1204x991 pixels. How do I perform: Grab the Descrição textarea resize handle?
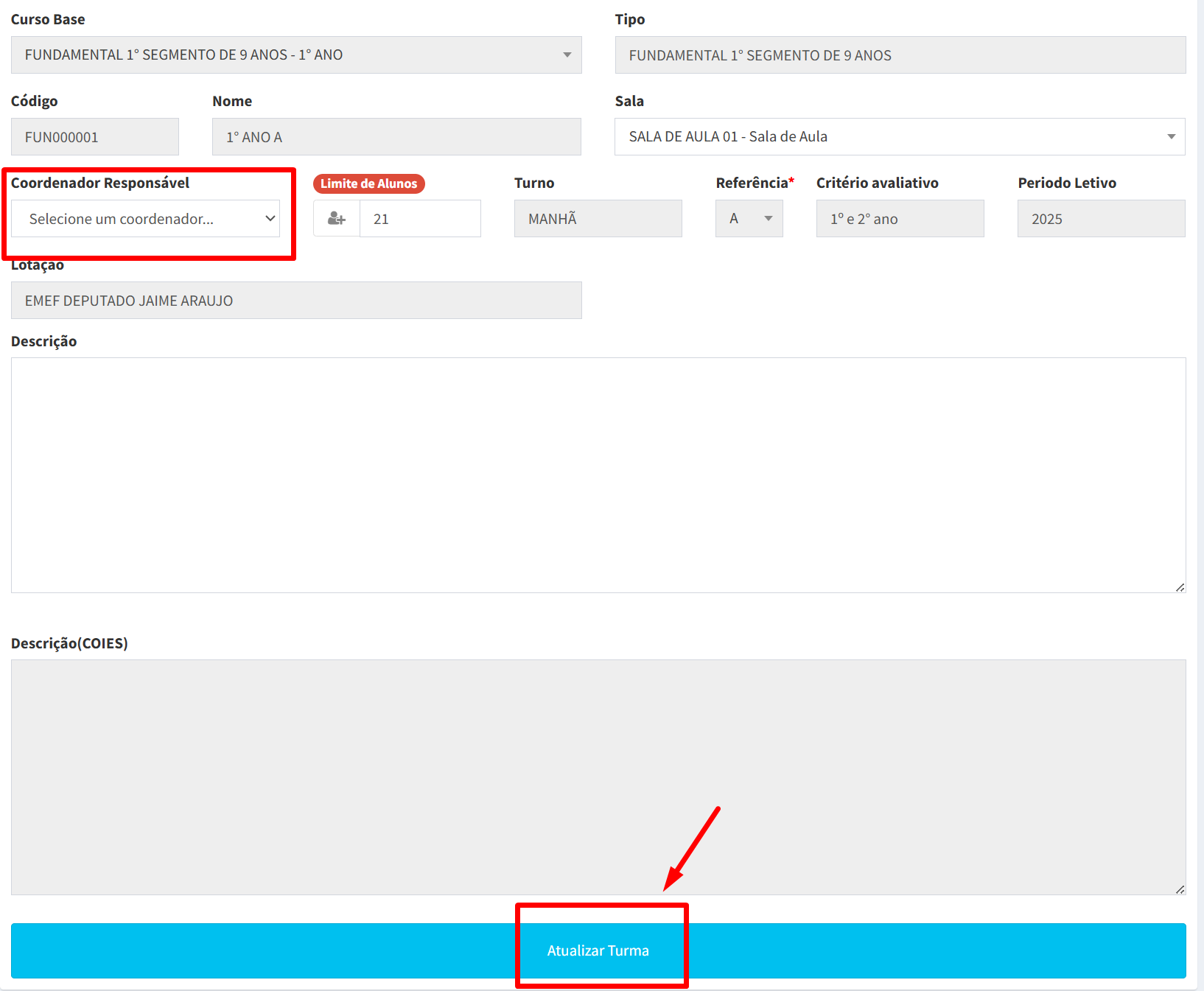(1180, 587)
